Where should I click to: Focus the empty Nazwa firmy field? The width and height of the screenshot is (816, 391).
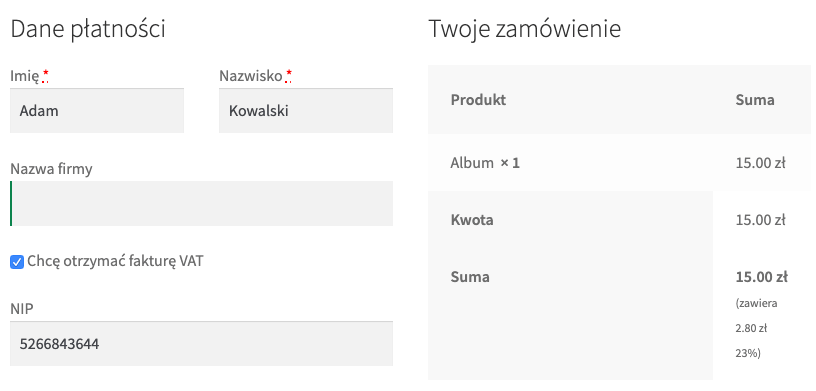201,204
